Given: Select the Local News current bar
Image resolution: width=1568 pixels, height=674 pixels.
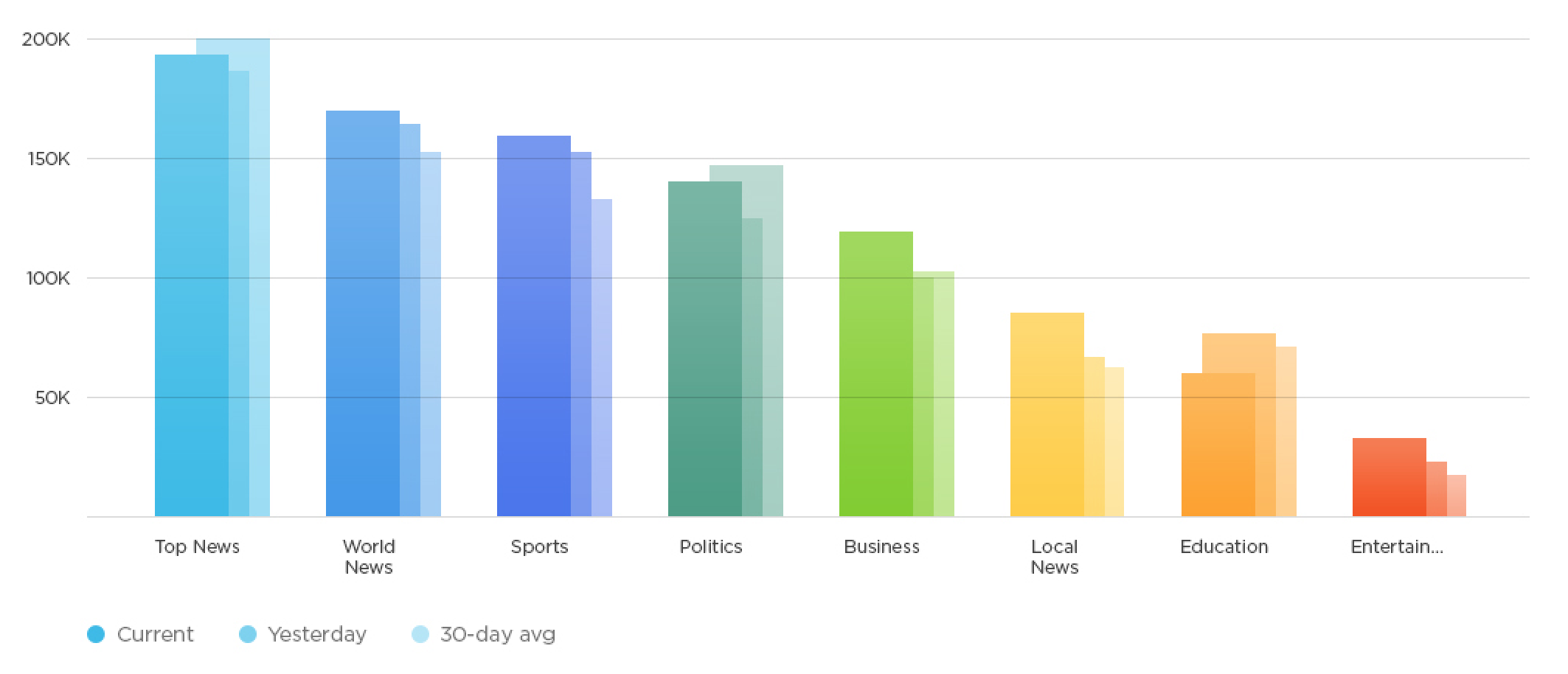Looking at the screenshot, I should pyautogui.click(x=1047, y=414).
